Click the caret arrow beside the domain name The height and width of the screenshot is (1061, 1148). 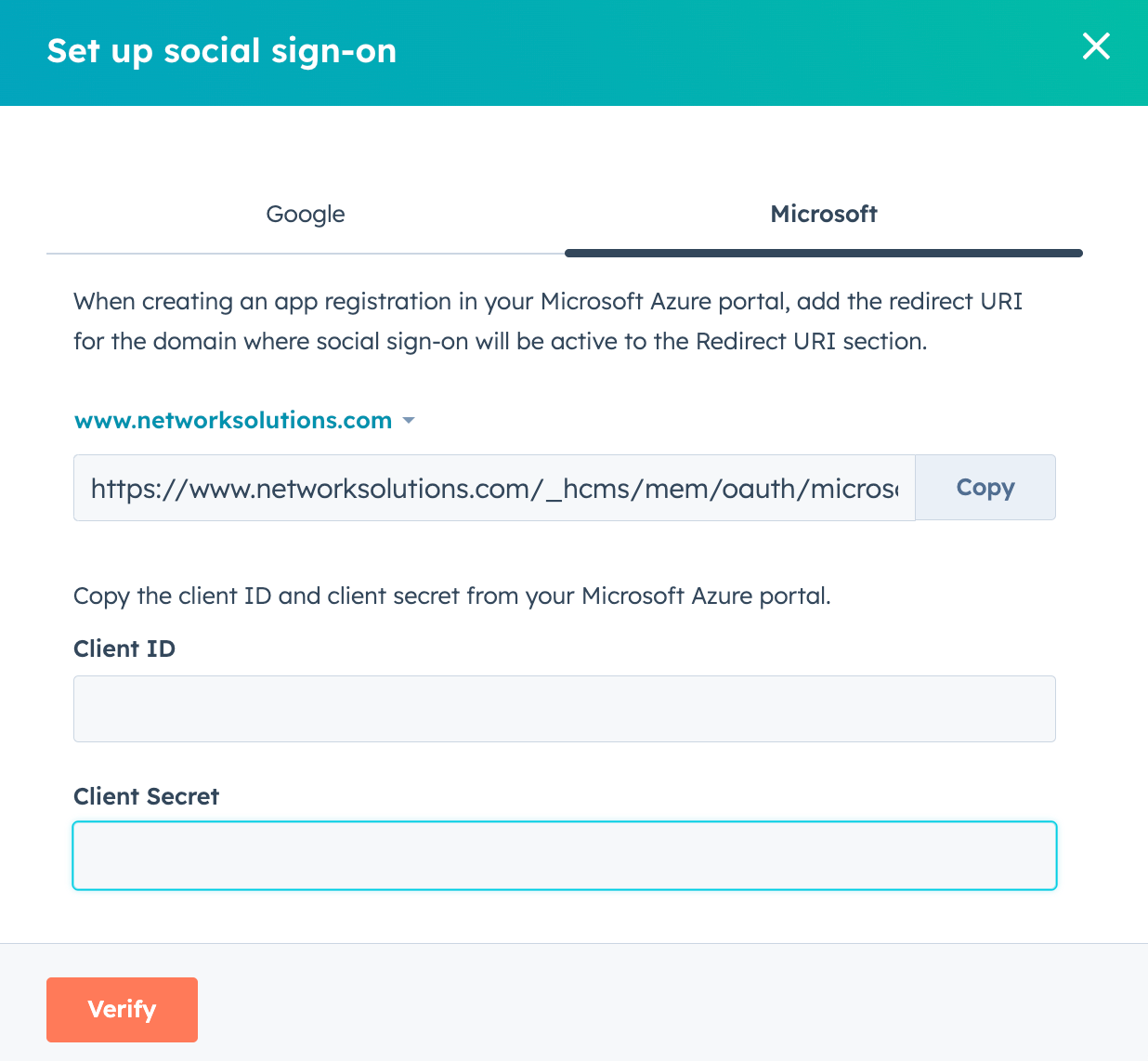(409, 421)
